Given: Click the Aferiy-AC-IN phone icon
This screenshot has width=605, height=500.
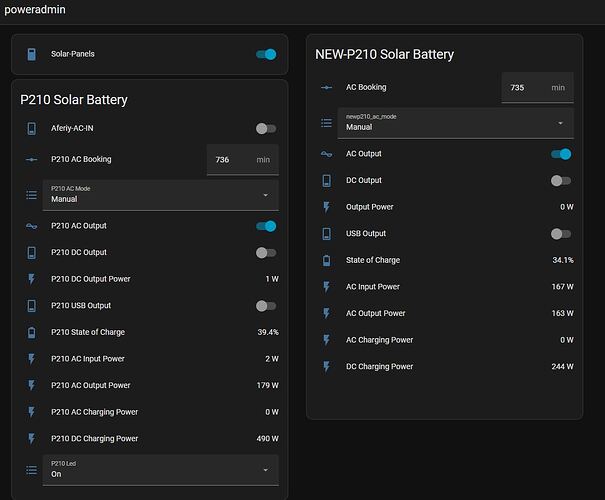Looking at the screenshot, I should (32, 128).
